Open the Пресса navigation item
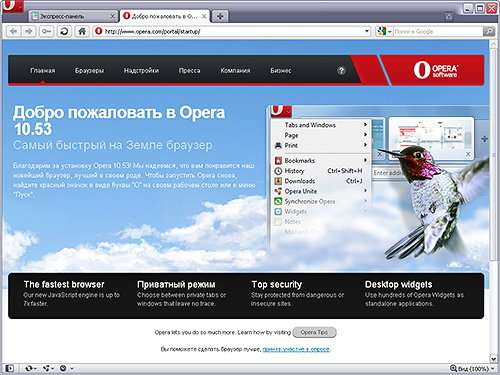 click(189, 71)
